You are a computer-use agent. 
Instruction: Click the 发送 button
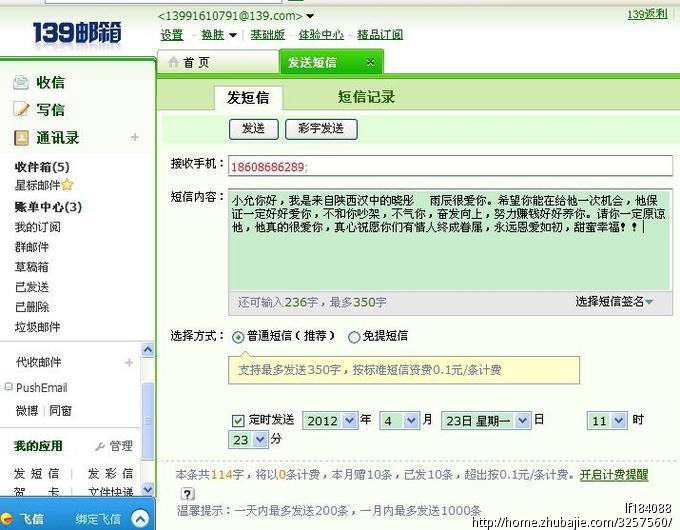254,129
